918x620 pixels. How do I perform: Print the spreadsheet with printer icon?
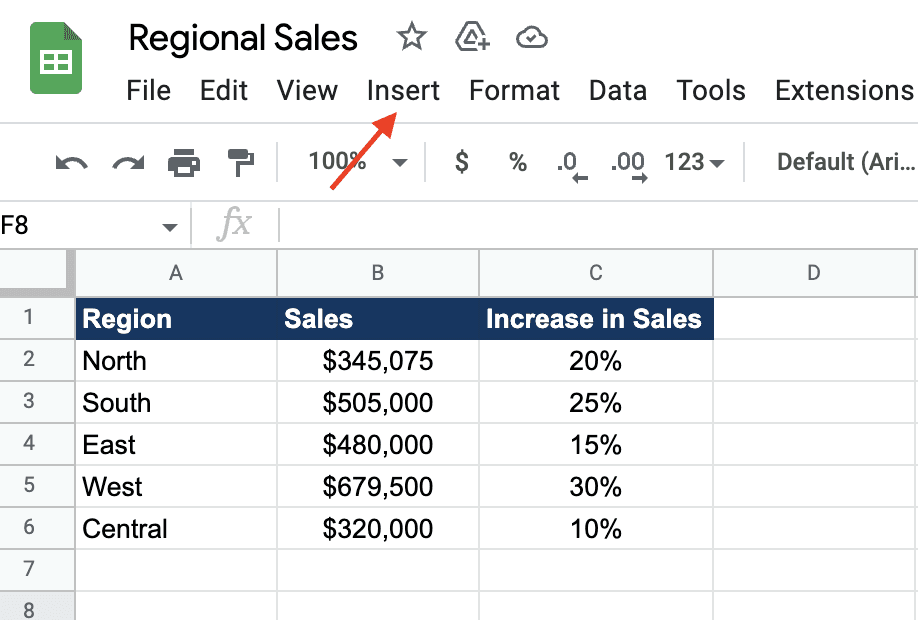pos(184,162)
